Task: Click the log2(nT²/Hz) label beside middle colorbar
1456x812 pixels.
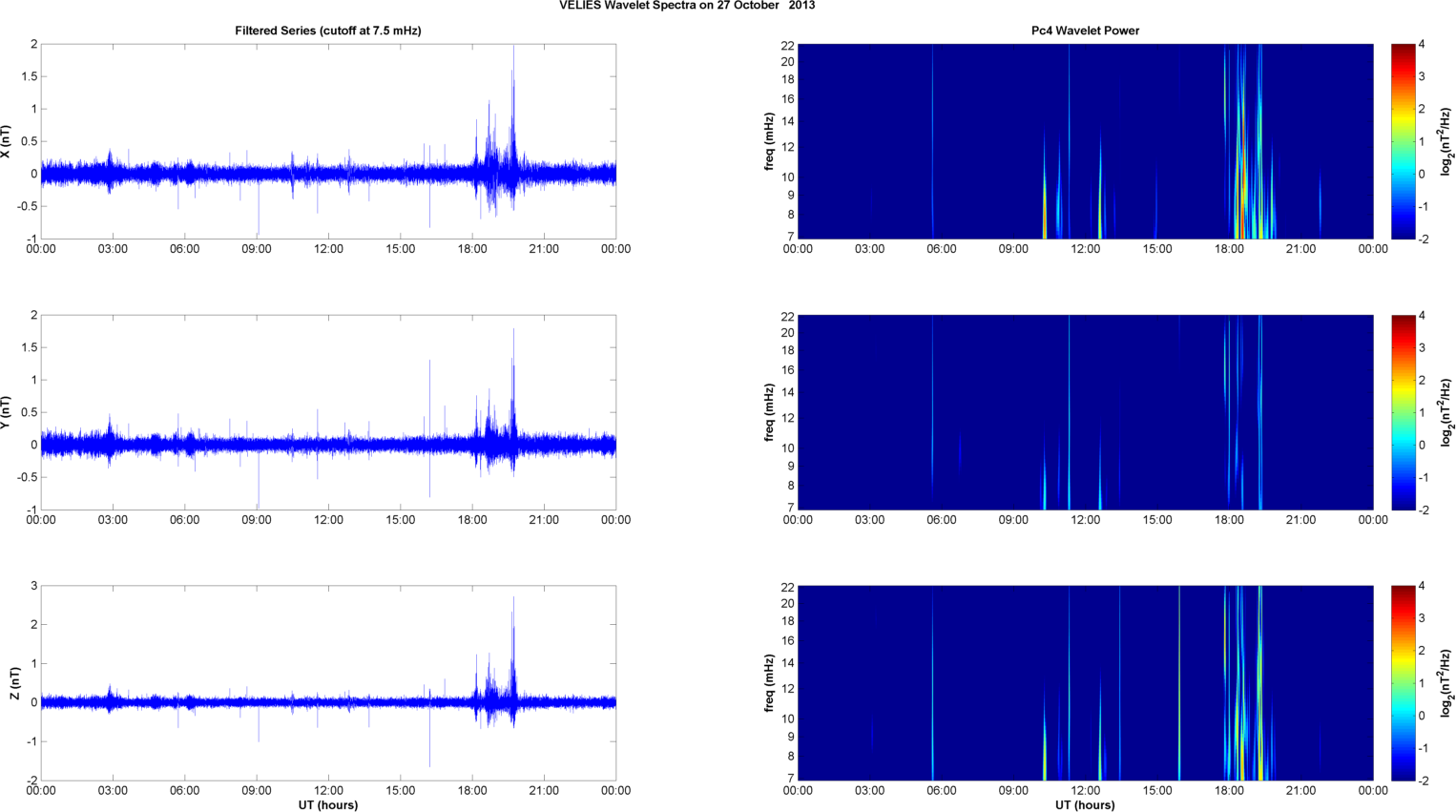Action: pyautogui.click(x=1446, y=412)
